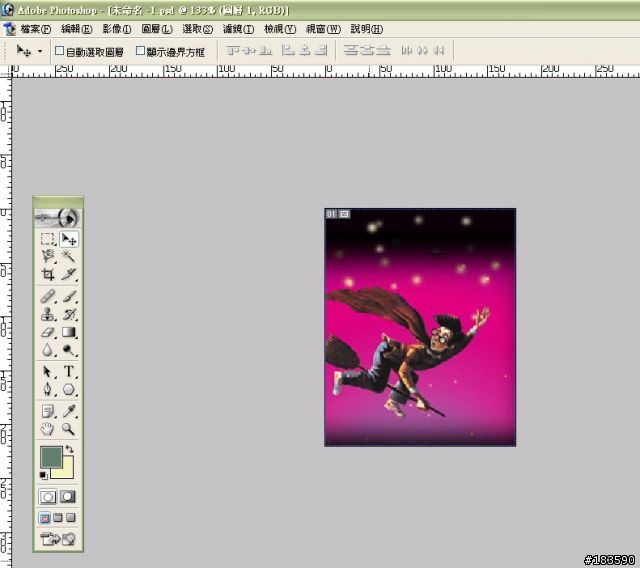Click Distribute Top Edges in options bar
640x568 pixels.
coord(351,50)
